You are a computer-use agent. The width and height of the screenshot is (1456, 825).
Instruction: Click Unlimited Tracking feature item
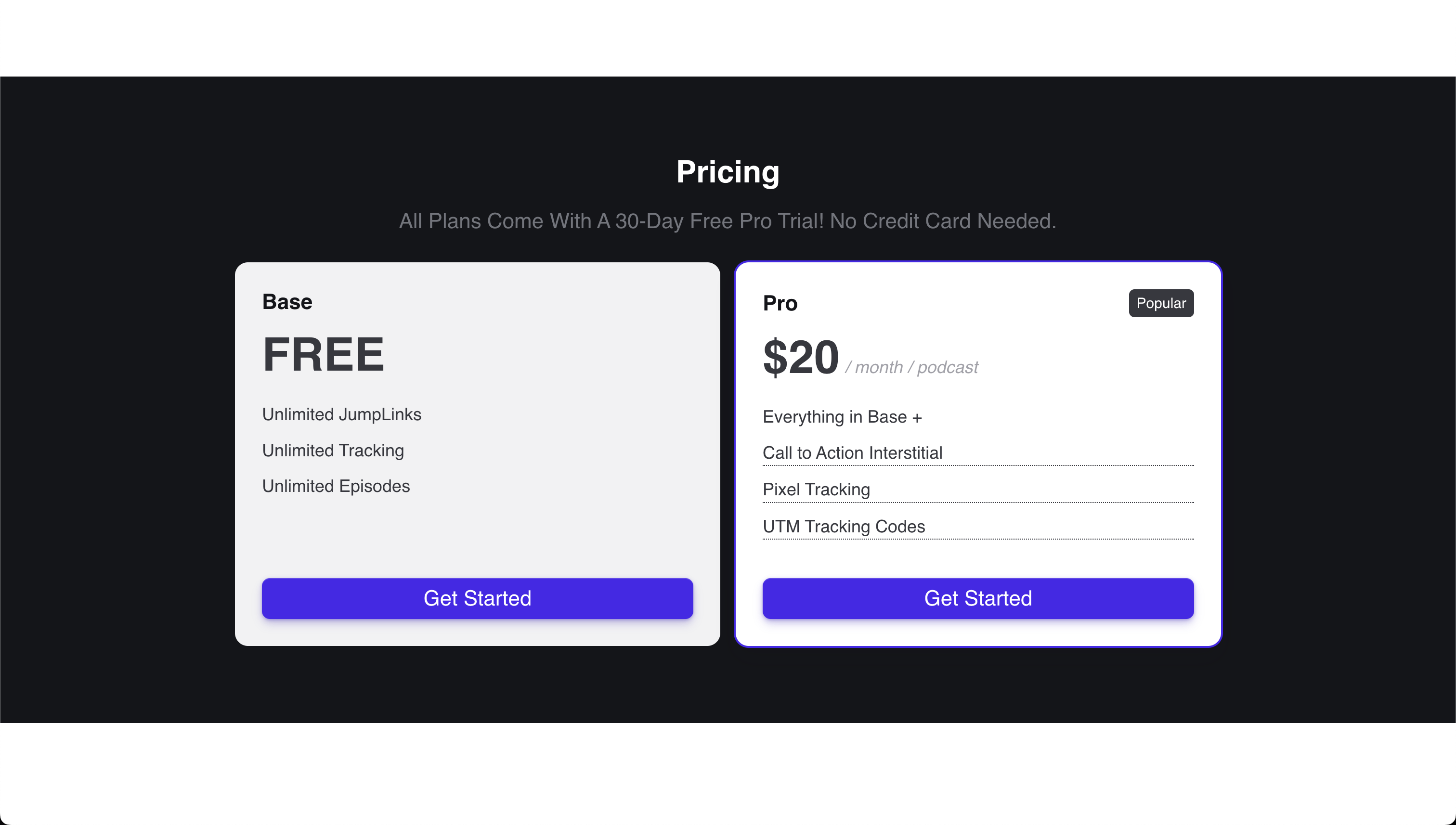point(333,451)
